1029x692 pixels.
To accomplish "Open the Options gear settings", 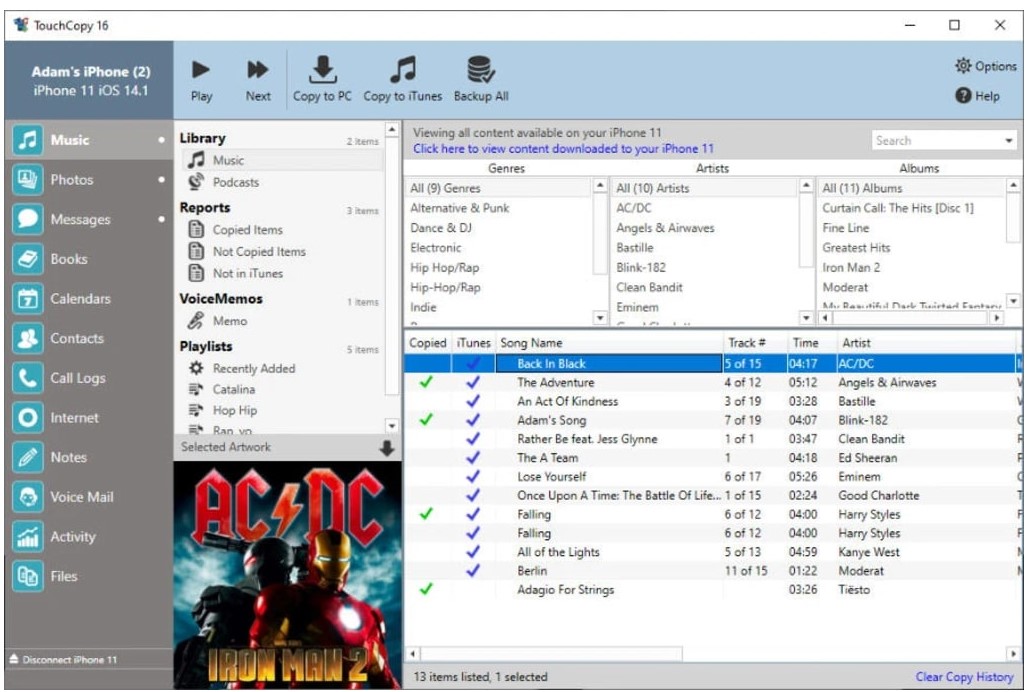I will [x=986, y=66].
